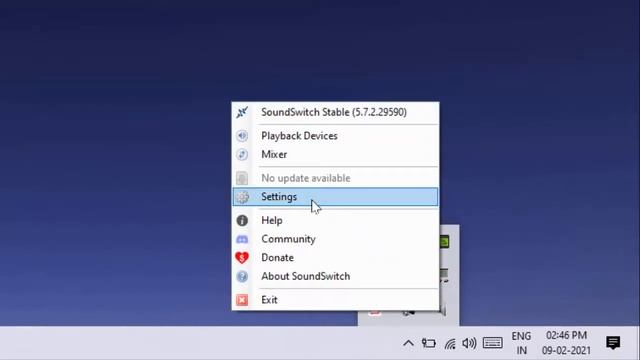640x360 pixels.
Task: Click the SoundSwitch Stable version header
Action: tap(335, 112)
